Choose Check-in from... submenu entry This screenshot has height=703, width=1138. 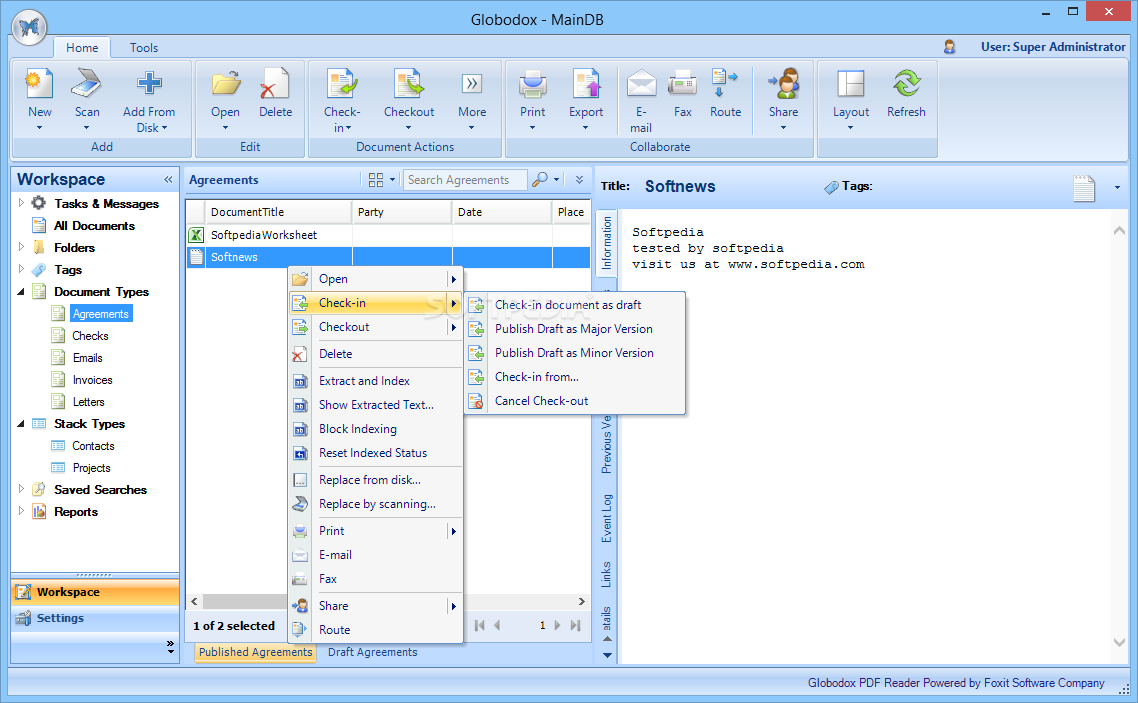tap(575, 377)
